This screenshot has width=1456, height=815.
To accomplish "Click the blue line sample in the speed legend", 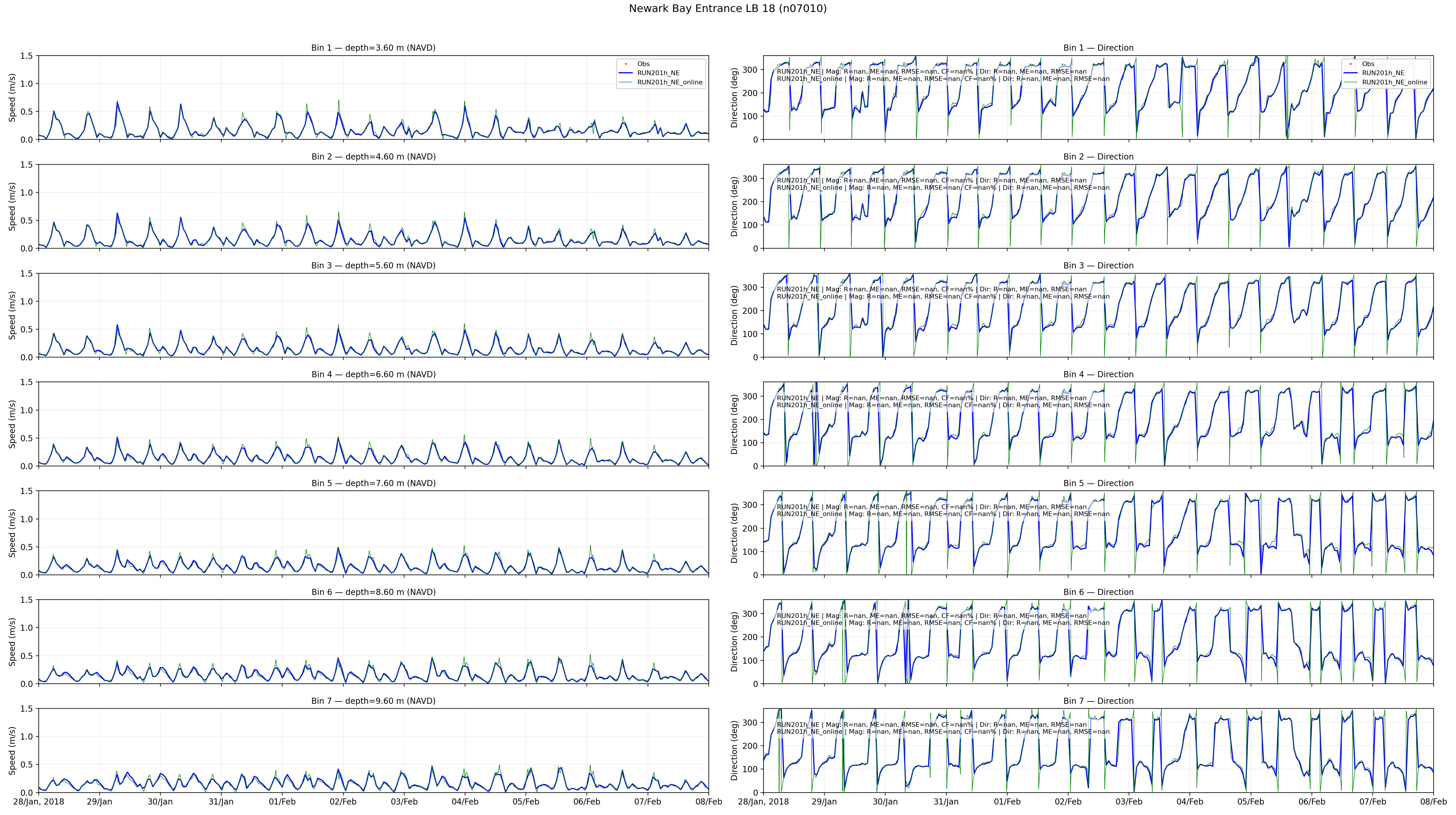I will click(x=626, y=73).
